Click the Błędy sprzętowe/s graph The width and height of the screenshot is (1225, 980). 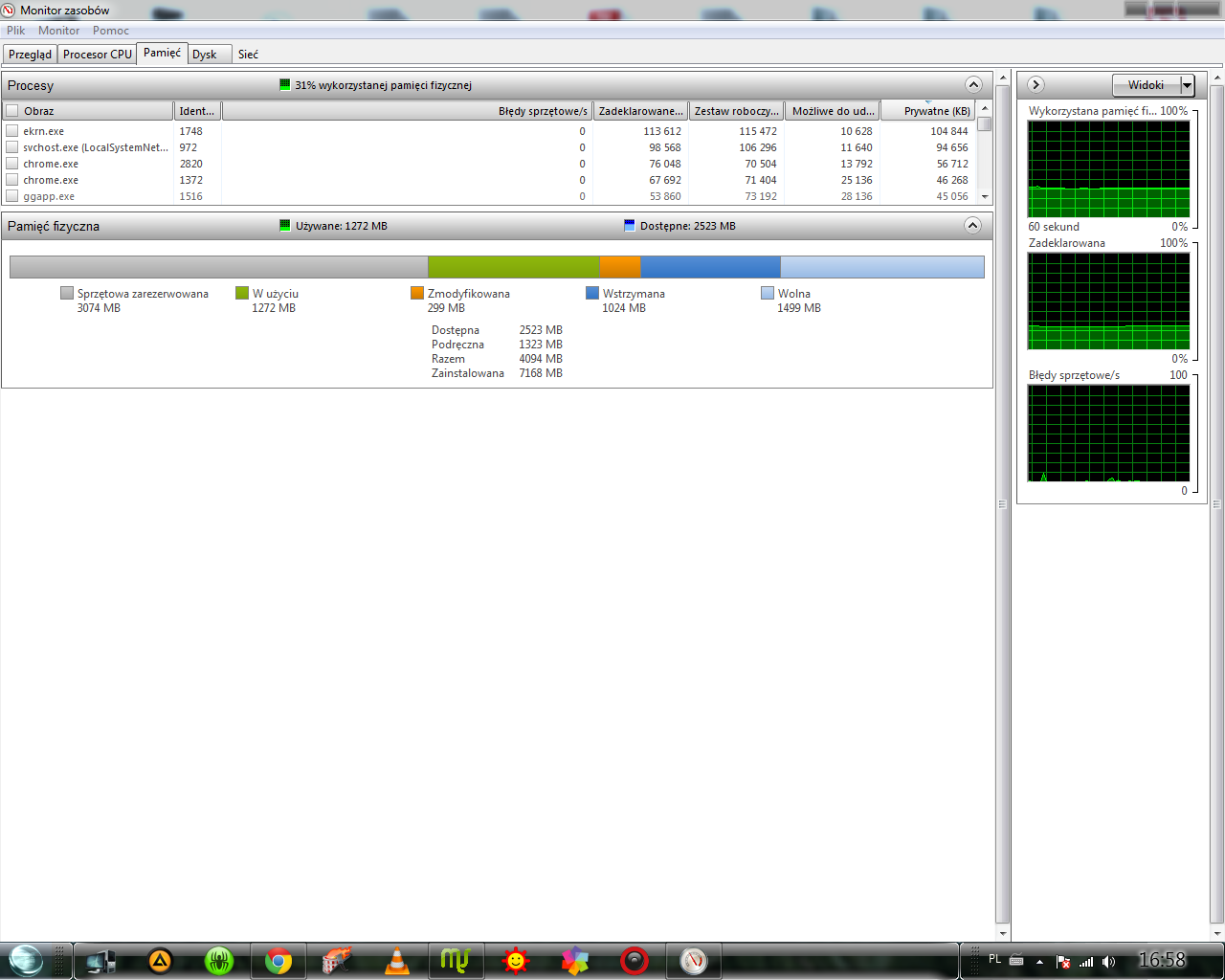click(1108, 434)
